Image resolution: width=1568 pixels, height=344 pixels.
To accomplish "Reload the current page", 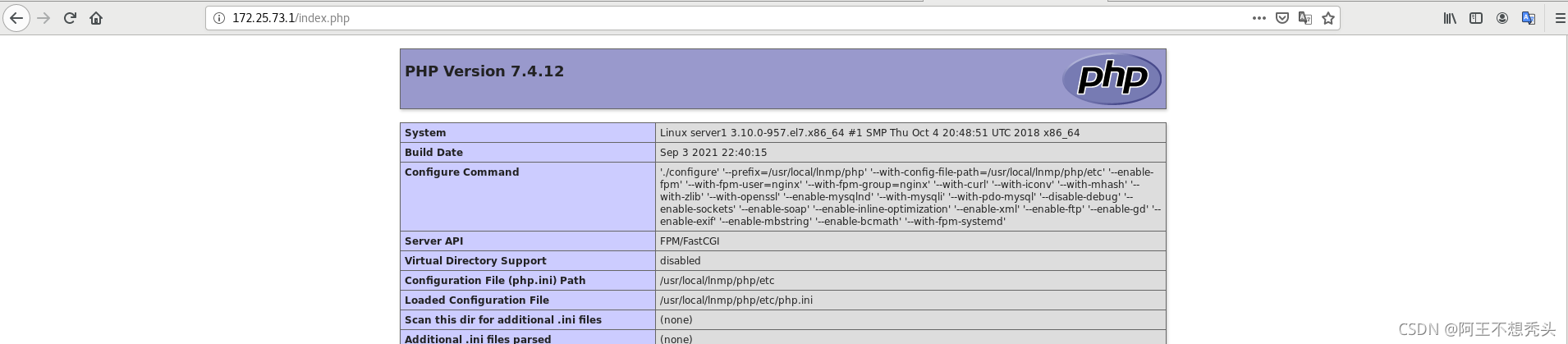I will tap(70, 18).
